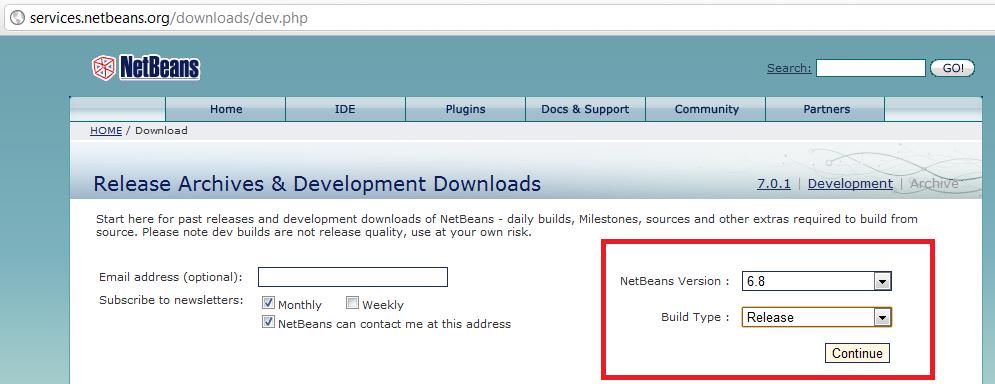Switch to the Community tab
The height and width of the screenshot is (384, 995).
coord(706,109)
